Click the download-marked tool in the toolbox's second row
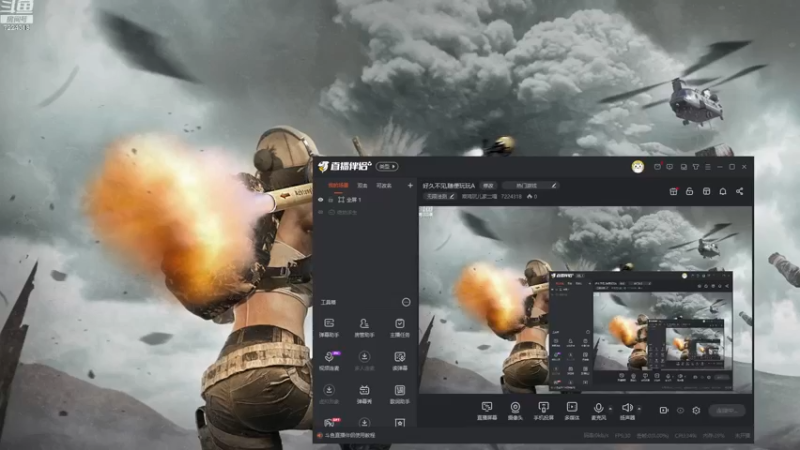Image resolution: width=800 pixels, height=450 pixels. tap(364, 360)
